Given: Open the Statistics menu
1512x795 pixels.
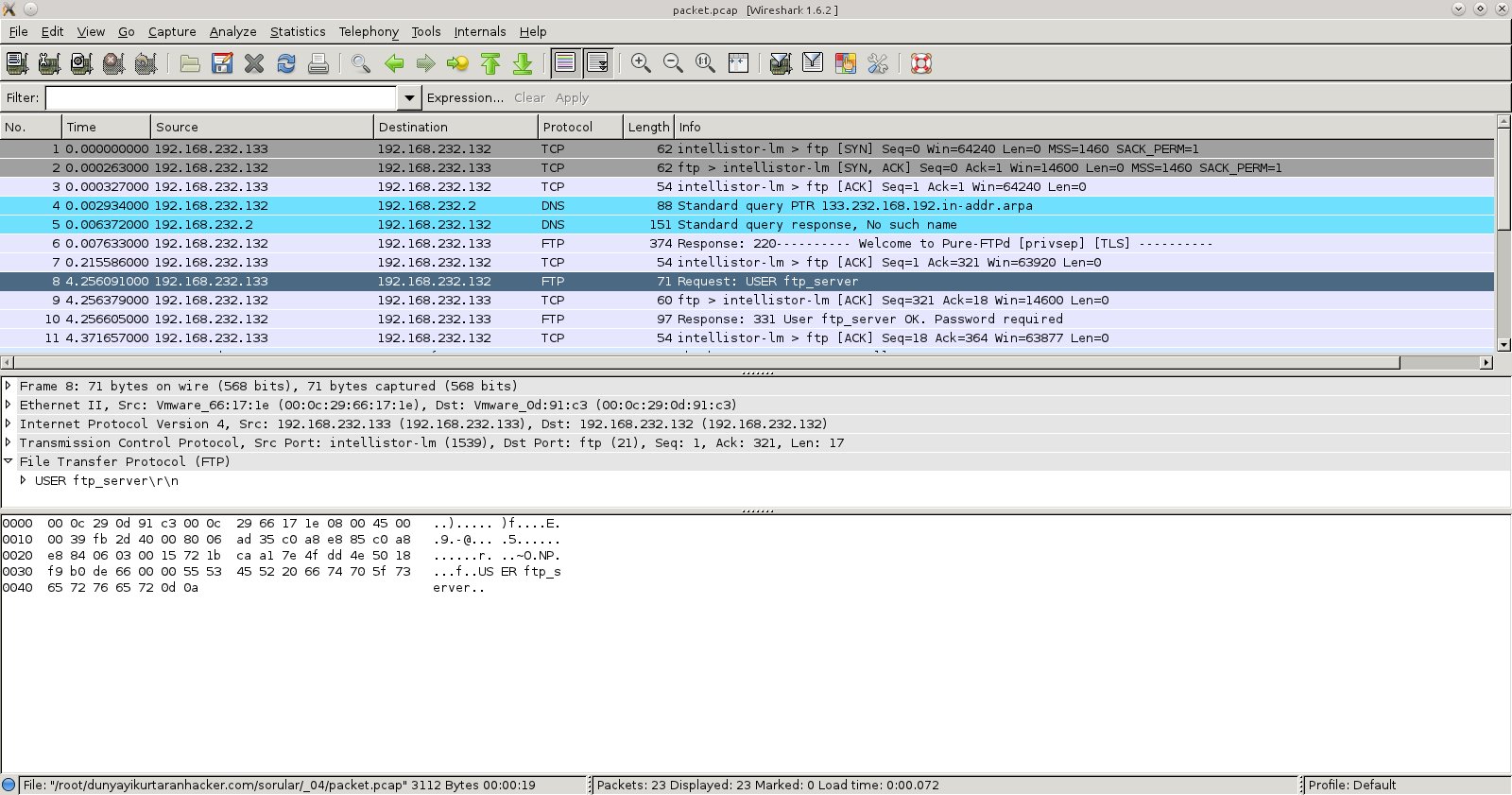Looking at the screenshot, I should click(298, 31).
